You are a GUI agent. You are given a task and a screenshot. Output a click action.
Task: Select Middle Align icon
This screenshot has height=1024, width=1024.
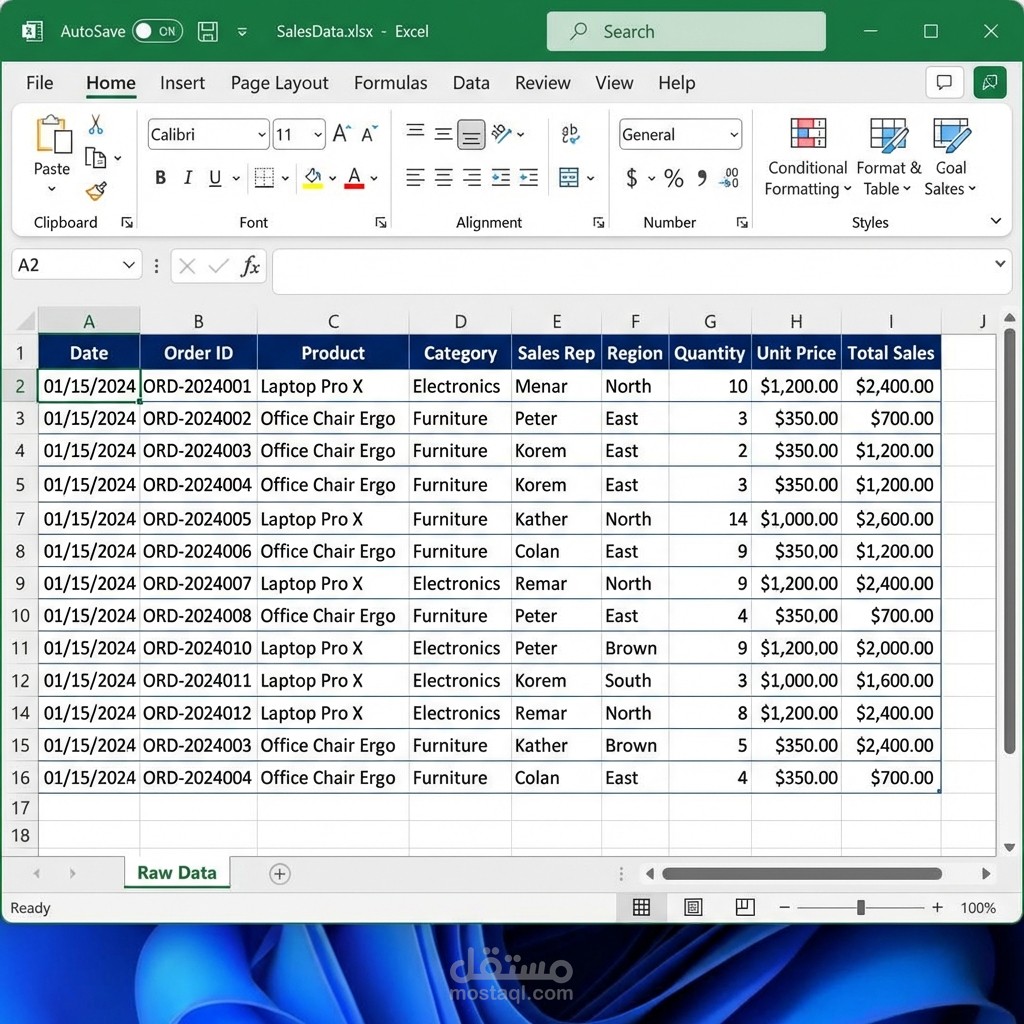point(443,135)
